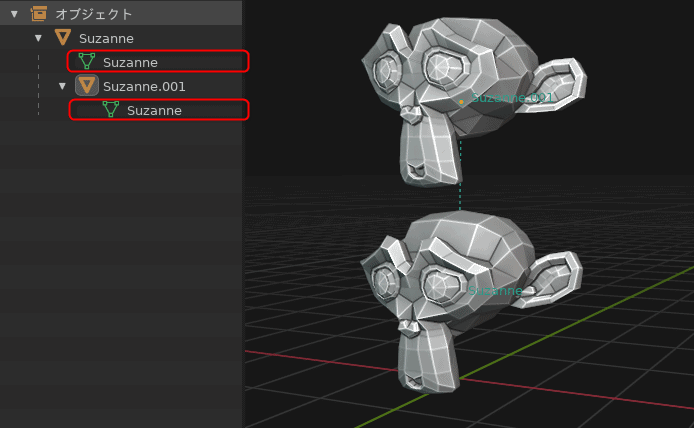
Task: Collapse the オブジェクト section triangle
Action: pos(14,14)
